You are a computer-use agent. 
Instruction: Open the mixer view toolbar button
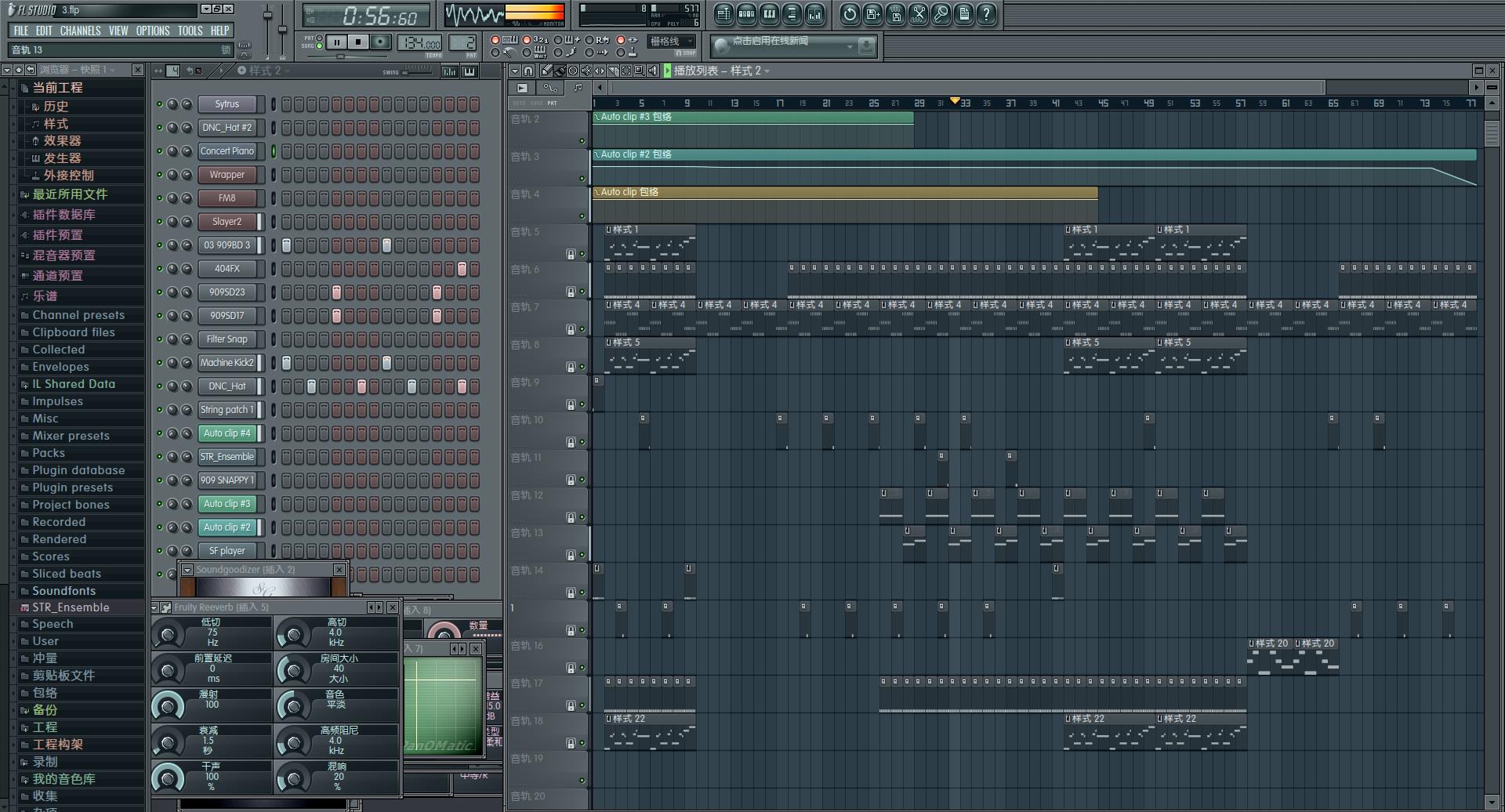pyautogui.click(x=814, y=14)
